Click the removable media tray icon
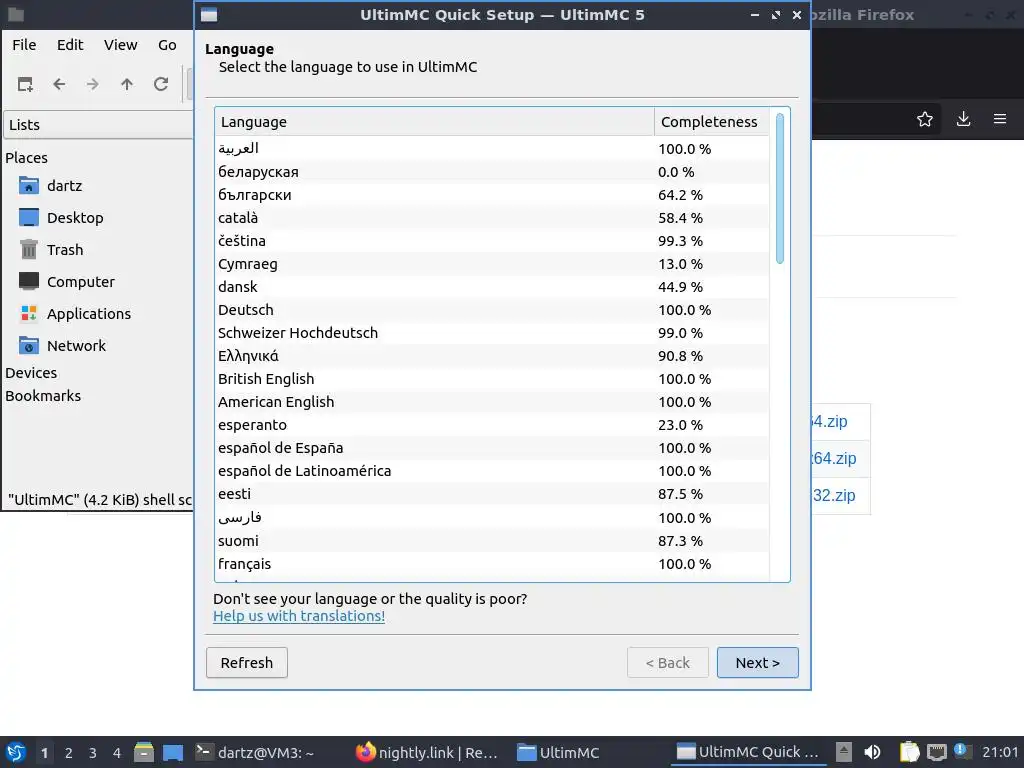The image size is (1024, 768). [x=844, y=752]
